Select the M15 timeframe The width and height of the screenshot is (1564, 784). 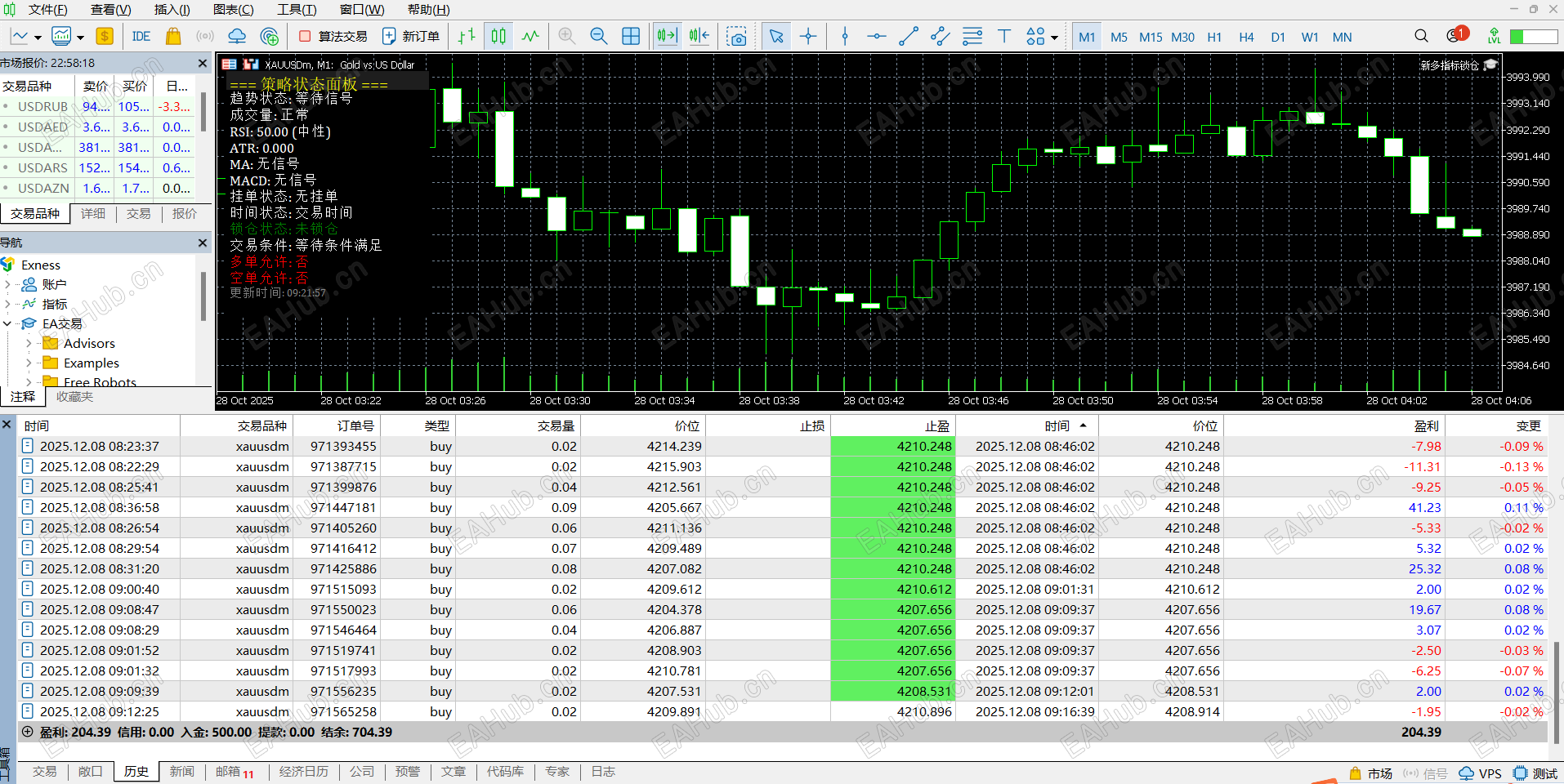[x=1151, y=37]
